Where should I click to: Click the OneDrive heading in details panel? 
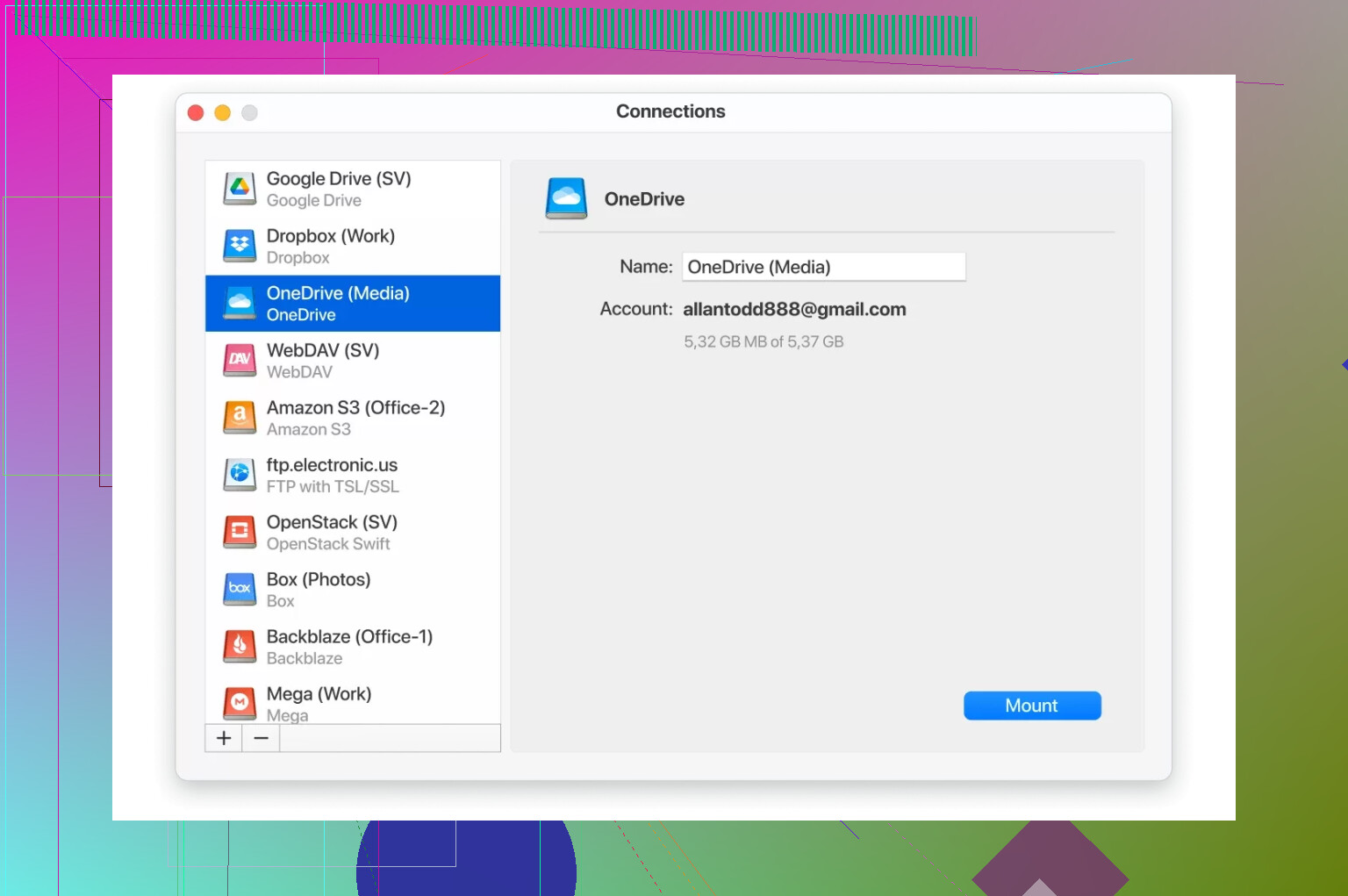[644, 199]
